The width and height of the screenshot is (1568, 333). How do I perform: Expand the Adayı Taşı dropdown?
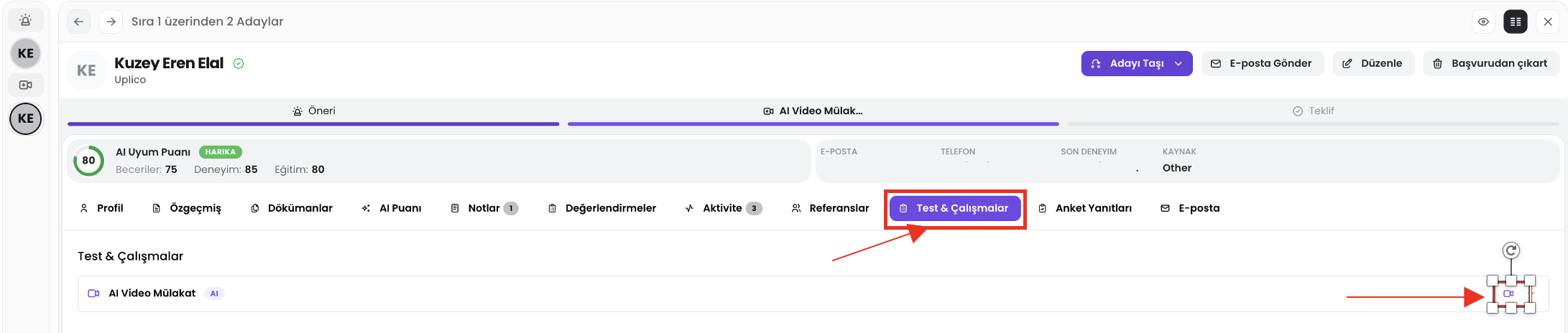pos(1179,63)
